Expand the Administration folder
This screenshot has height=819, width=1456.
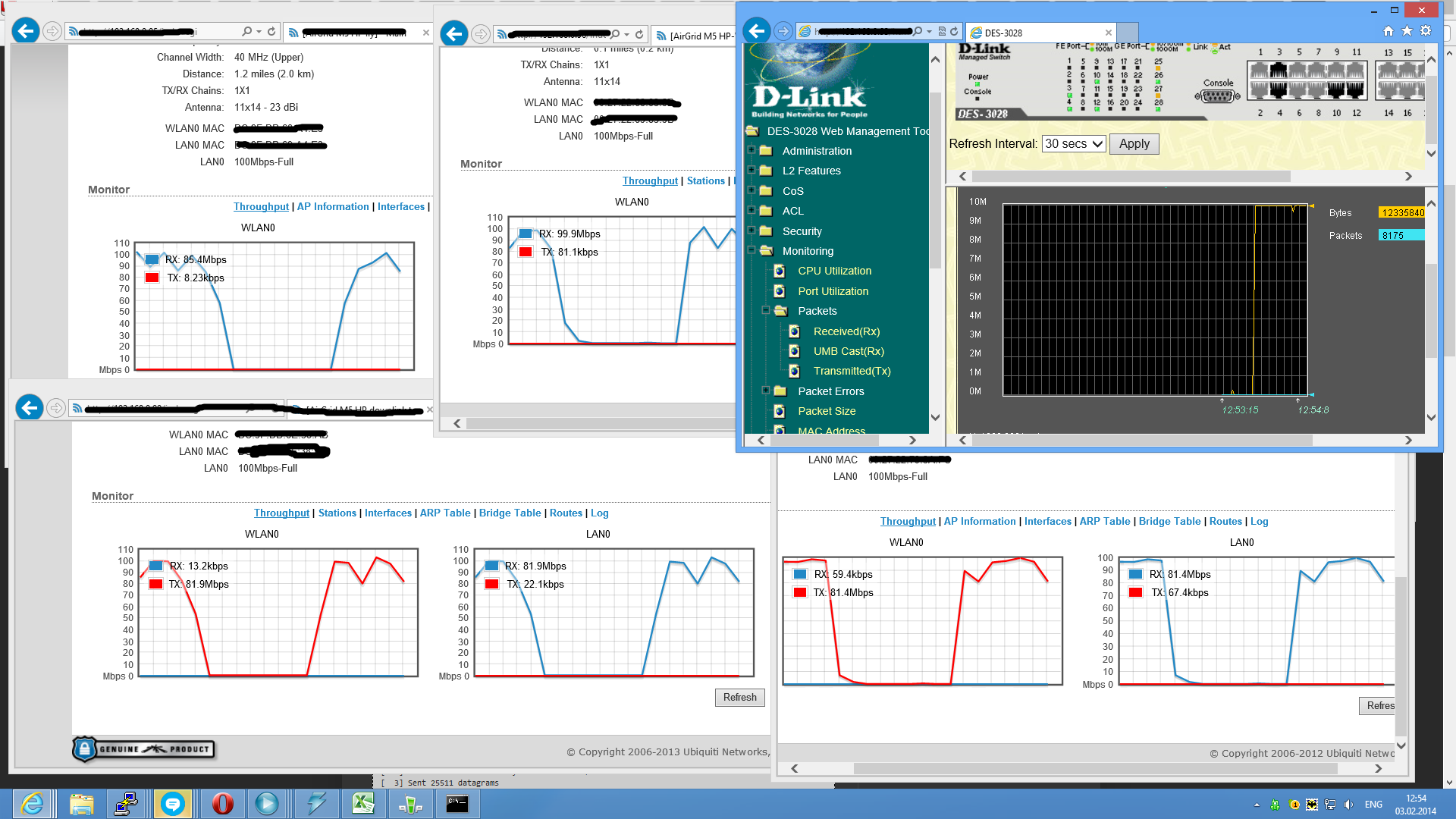coord(752,150)
